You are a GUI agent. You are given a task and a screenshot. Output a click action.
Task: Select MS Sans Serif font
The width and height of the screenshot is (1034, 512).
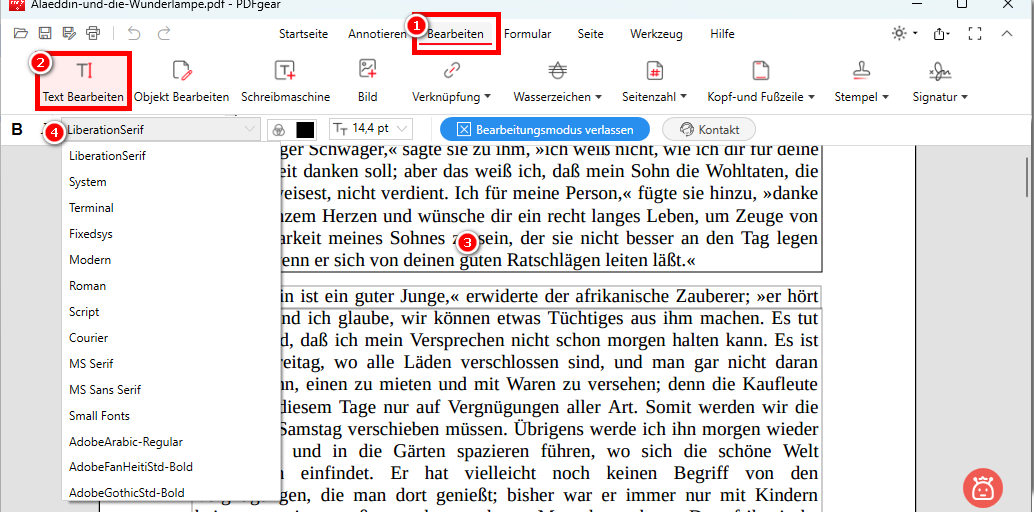pos(171,390)
